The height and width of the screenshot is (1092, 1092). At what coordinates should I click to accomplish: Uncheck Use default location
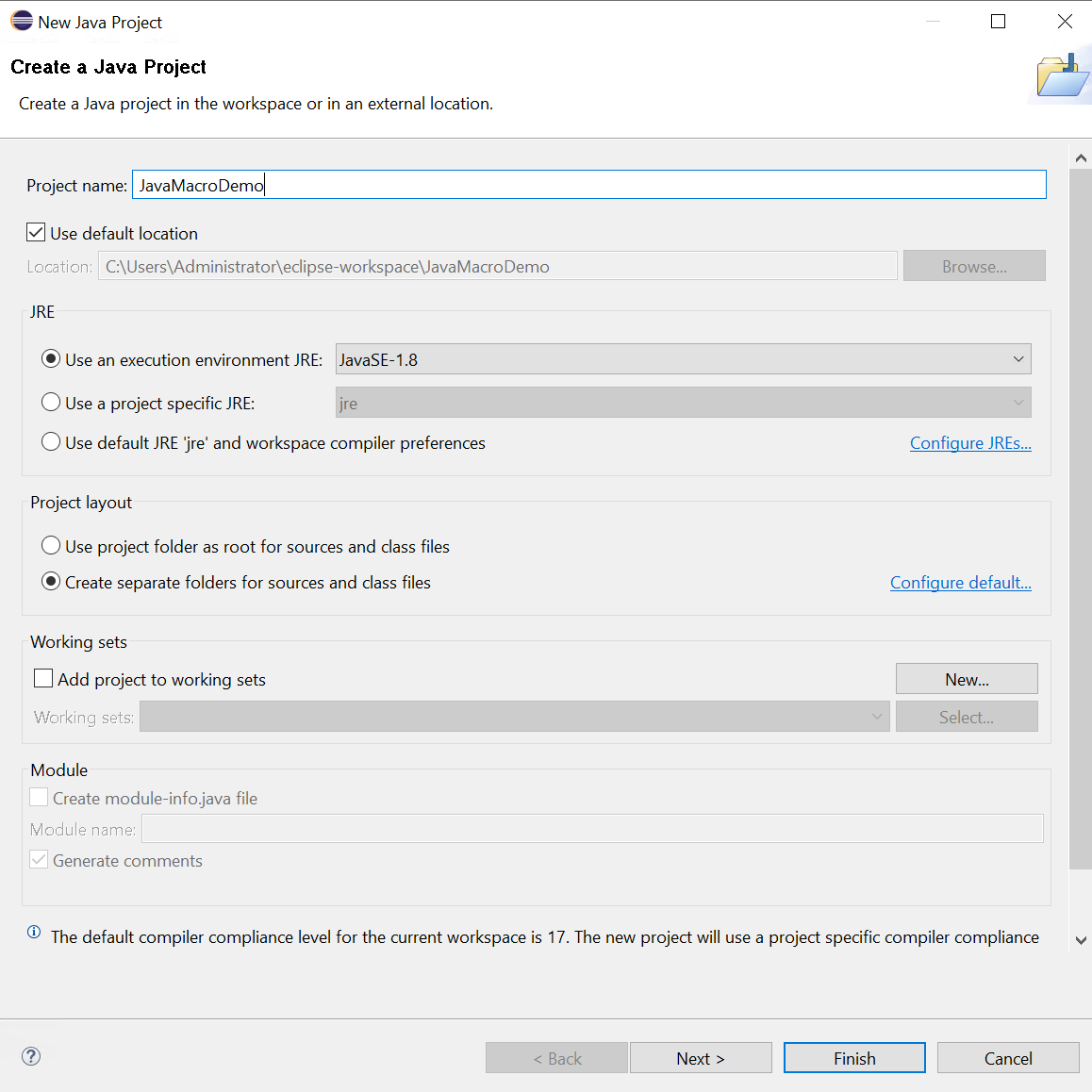click(x=36, y=232)
